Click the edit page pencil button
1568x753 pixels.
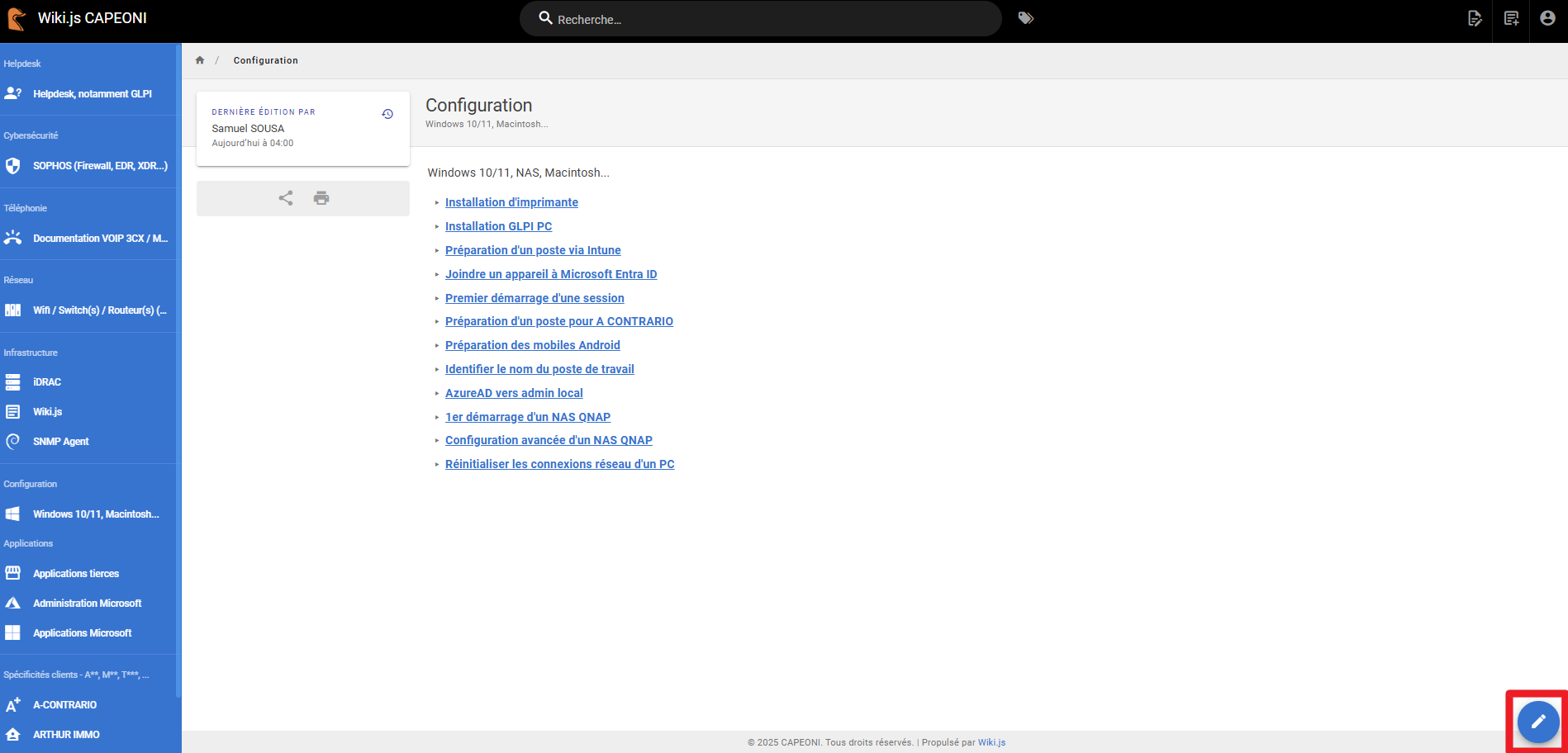(1537, 722)
